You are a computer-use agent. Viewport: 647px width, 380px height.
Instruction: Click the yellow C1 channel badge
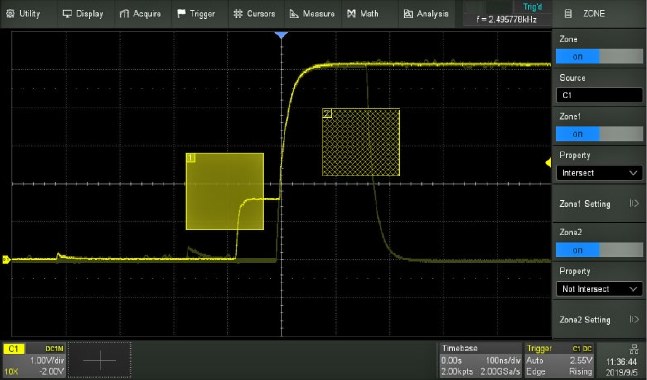[14, 349]
